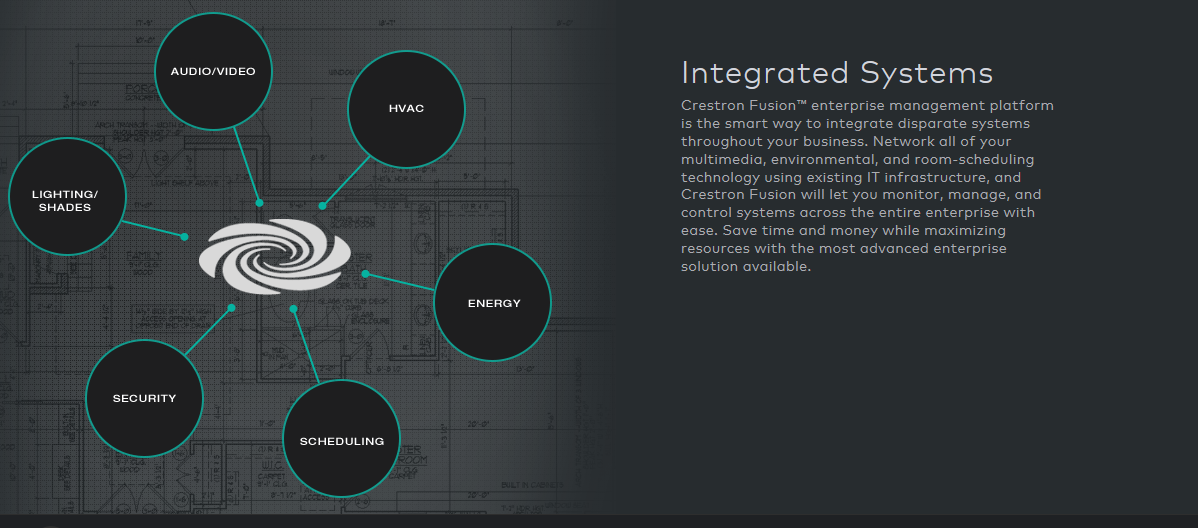Click the teal dot ending the HVAC connector
Viewport: 1198px width, 528px height.
pyautogui.click(x=322, y=206)
